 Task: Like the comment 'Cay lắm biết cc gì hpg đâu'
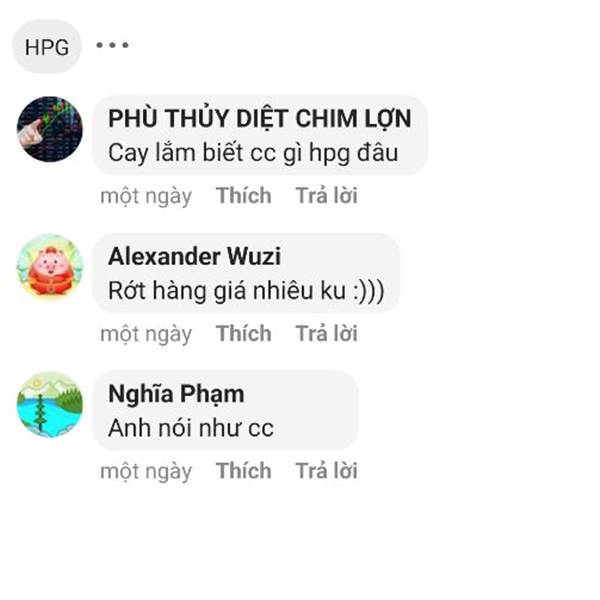tap(244, 196)
